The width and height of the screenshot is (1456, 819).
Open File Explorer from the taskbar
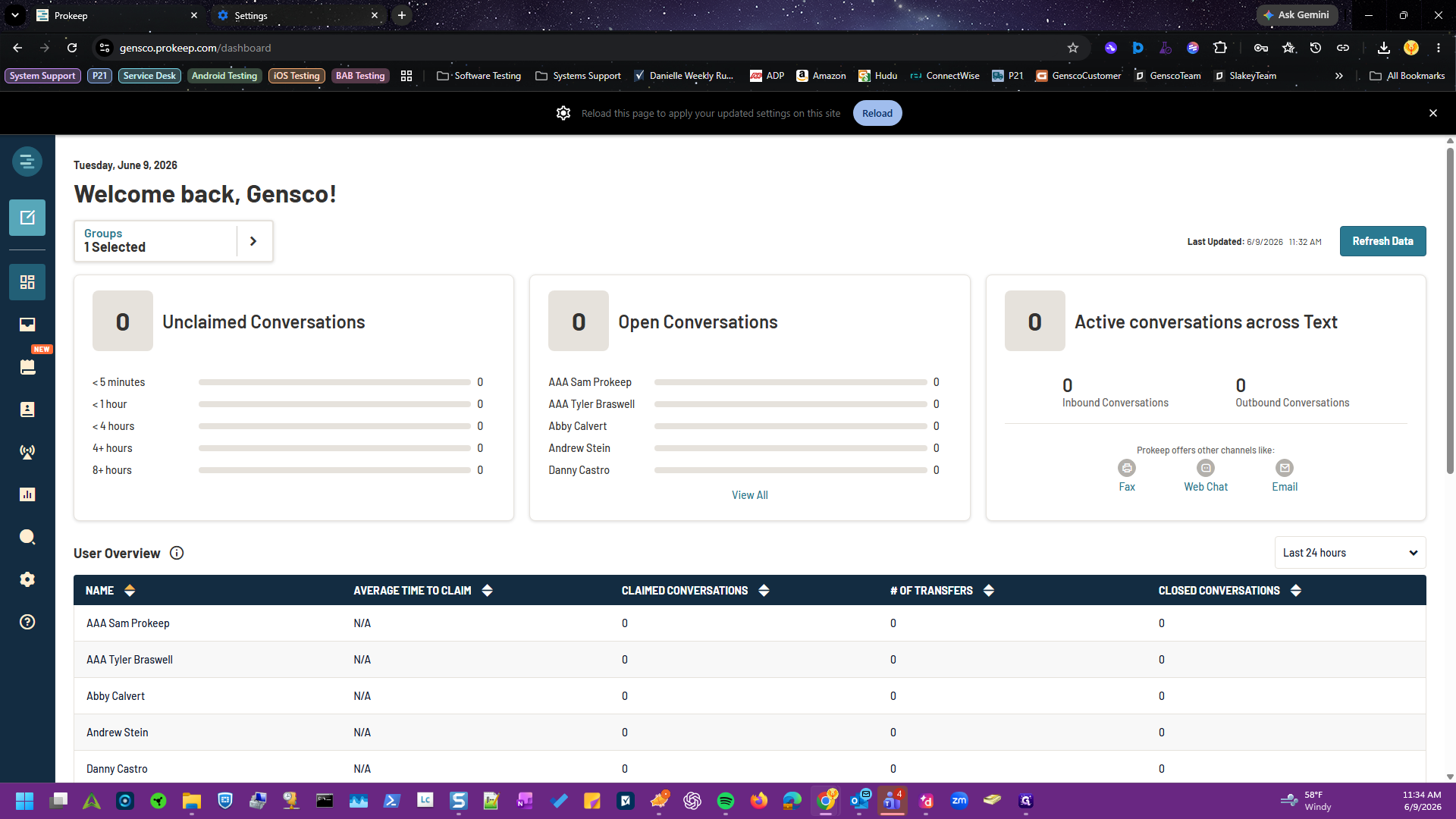click(x=192, y=801)
